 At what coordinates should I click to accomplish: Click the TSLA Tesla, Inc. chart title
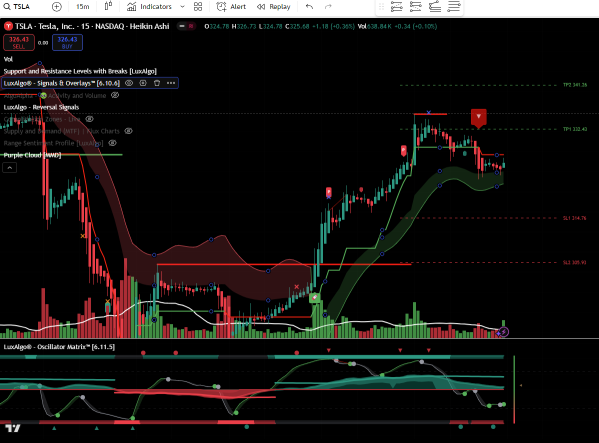pyautogui.click(x=92, y=26)
